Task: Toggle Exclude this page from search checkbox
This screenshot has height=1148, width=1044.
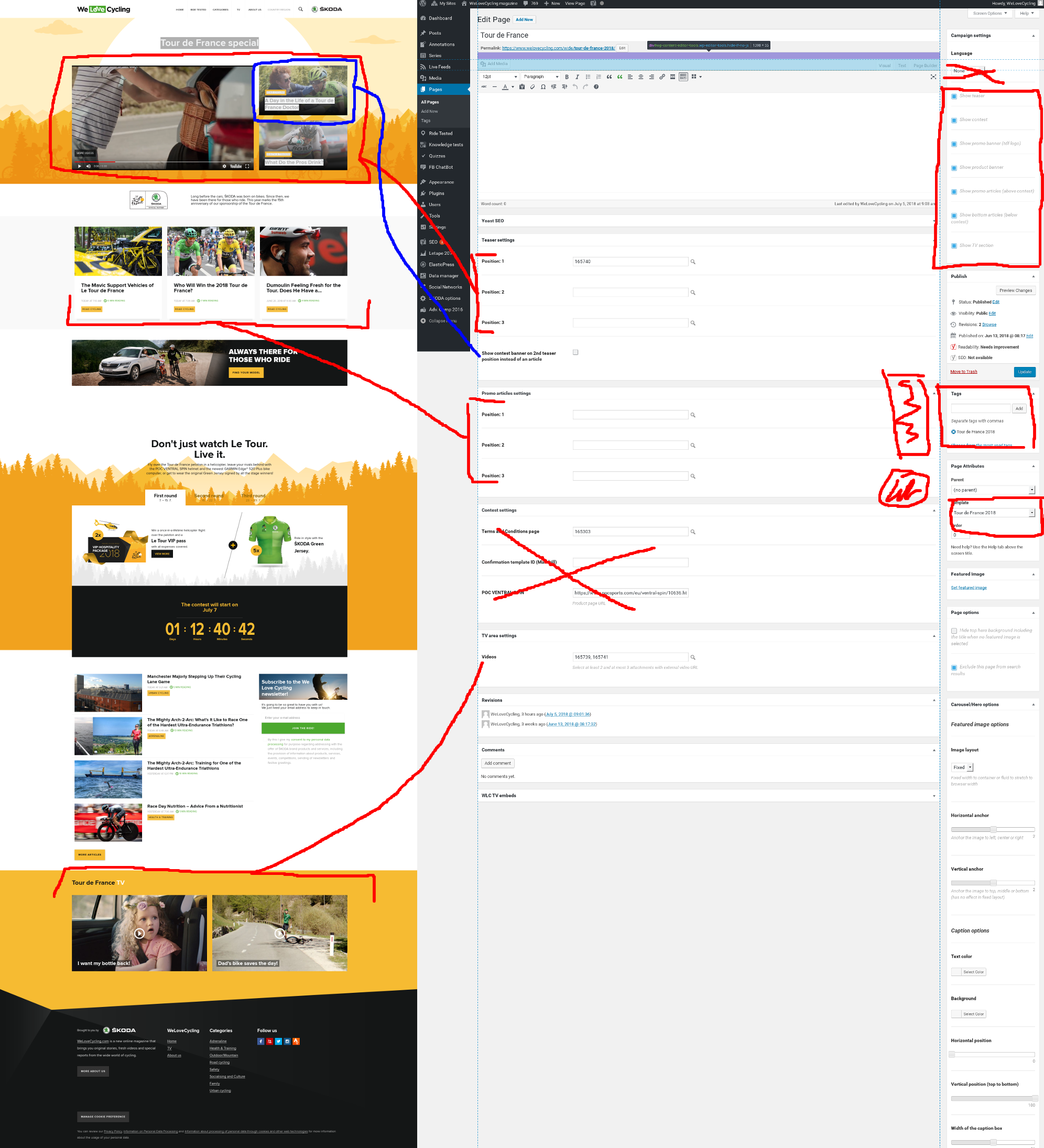Action: 954,667
